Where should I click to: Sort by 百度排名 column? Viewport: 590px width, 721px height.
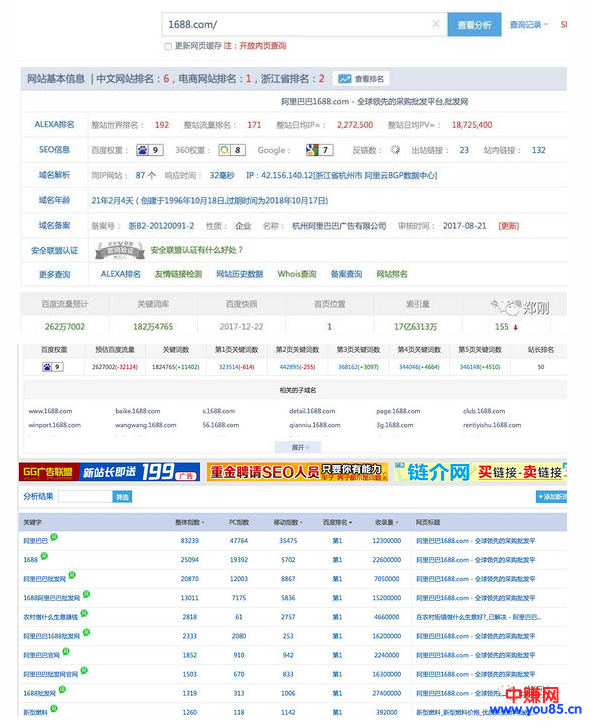pos(338,522)
